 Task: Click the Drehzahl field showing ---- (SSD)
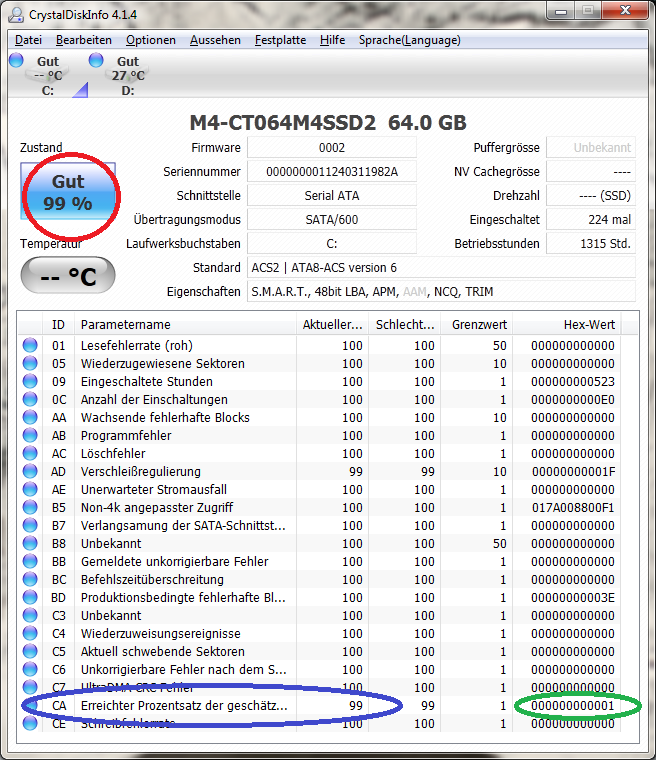(x=591, y=195)
